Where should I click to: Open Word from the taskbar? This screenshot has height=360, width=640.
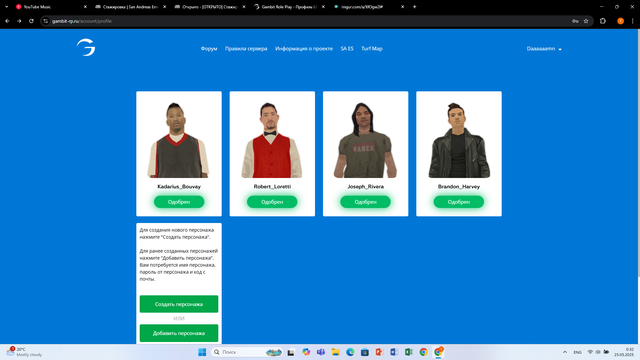coord(394,352)
